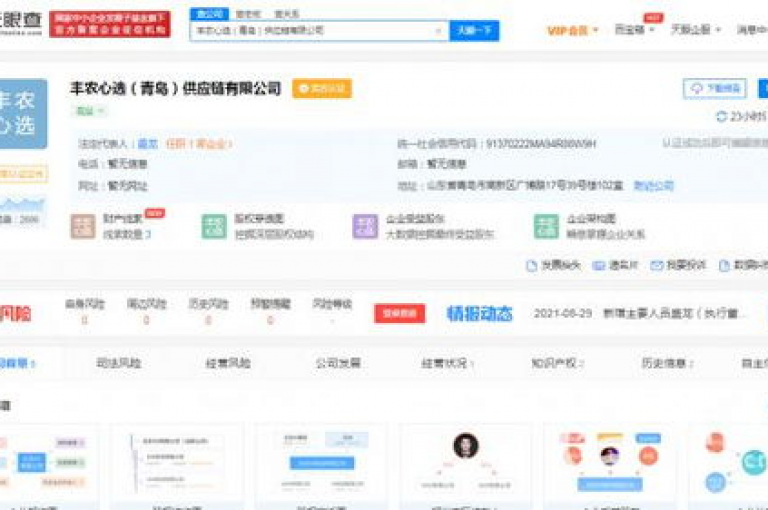Open the red promotional banner beside the logo
This screenshot has height=510, width=768.
click(110, 24)
